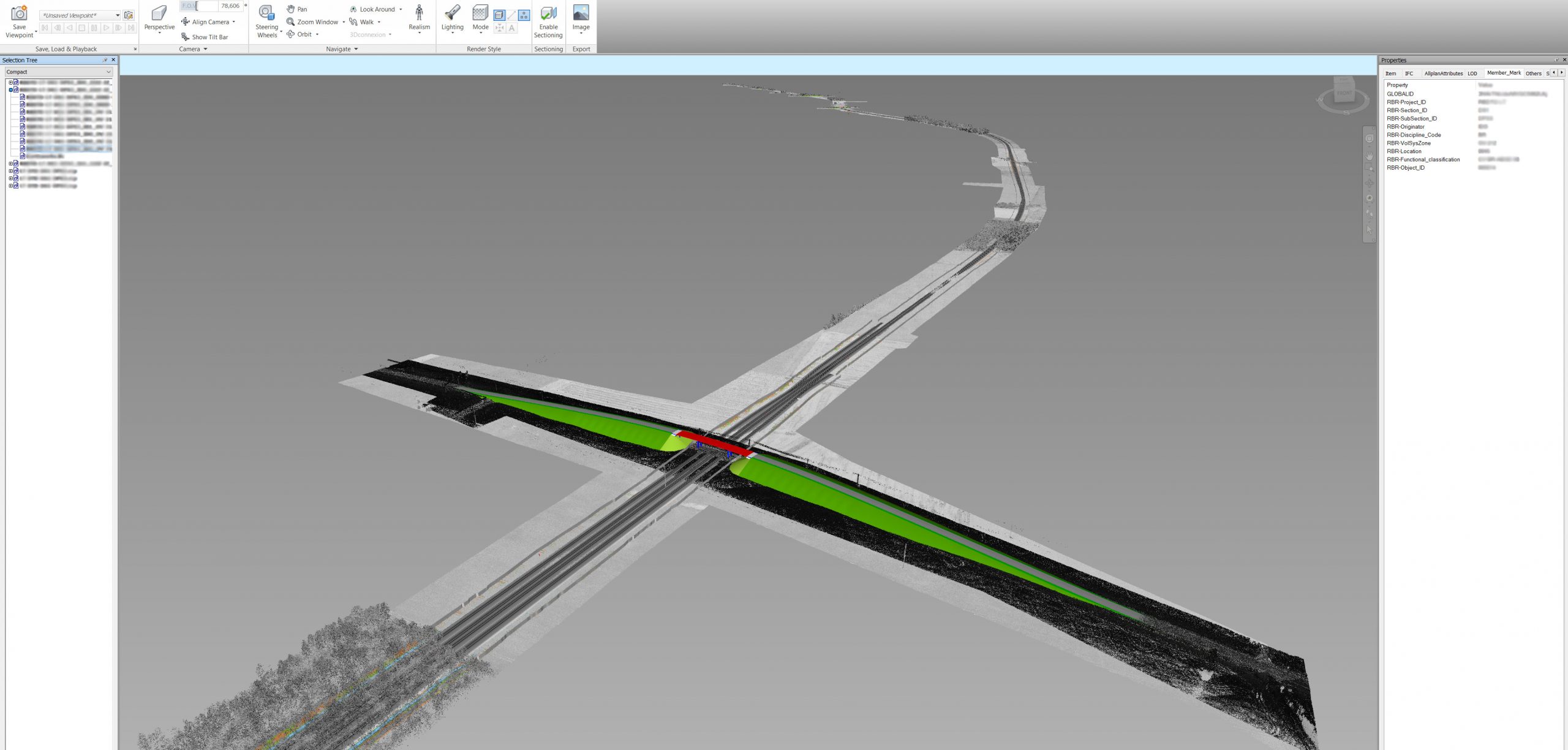Viewport: 1568px width, 750px height.
Task: Open the Steering Wheels tool
Action: click(x=266, y=13)
